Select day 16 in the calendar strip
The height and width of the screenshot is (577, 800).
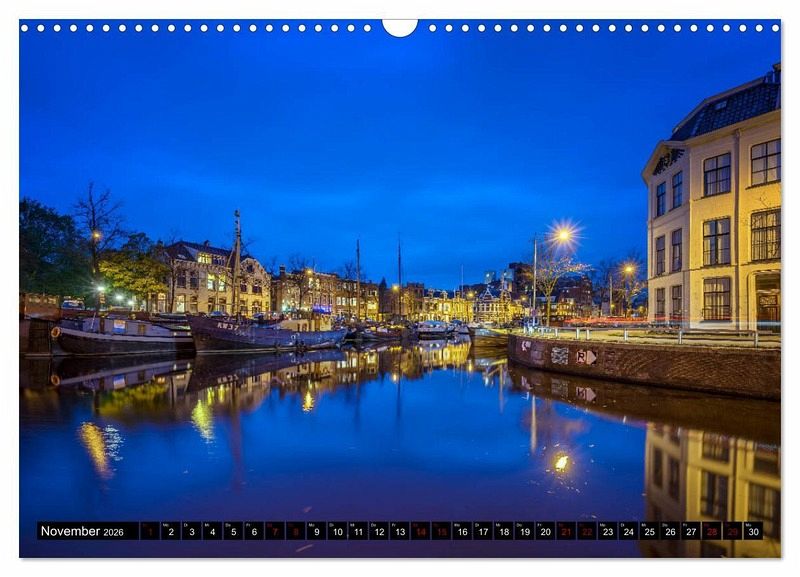(462, 531)
